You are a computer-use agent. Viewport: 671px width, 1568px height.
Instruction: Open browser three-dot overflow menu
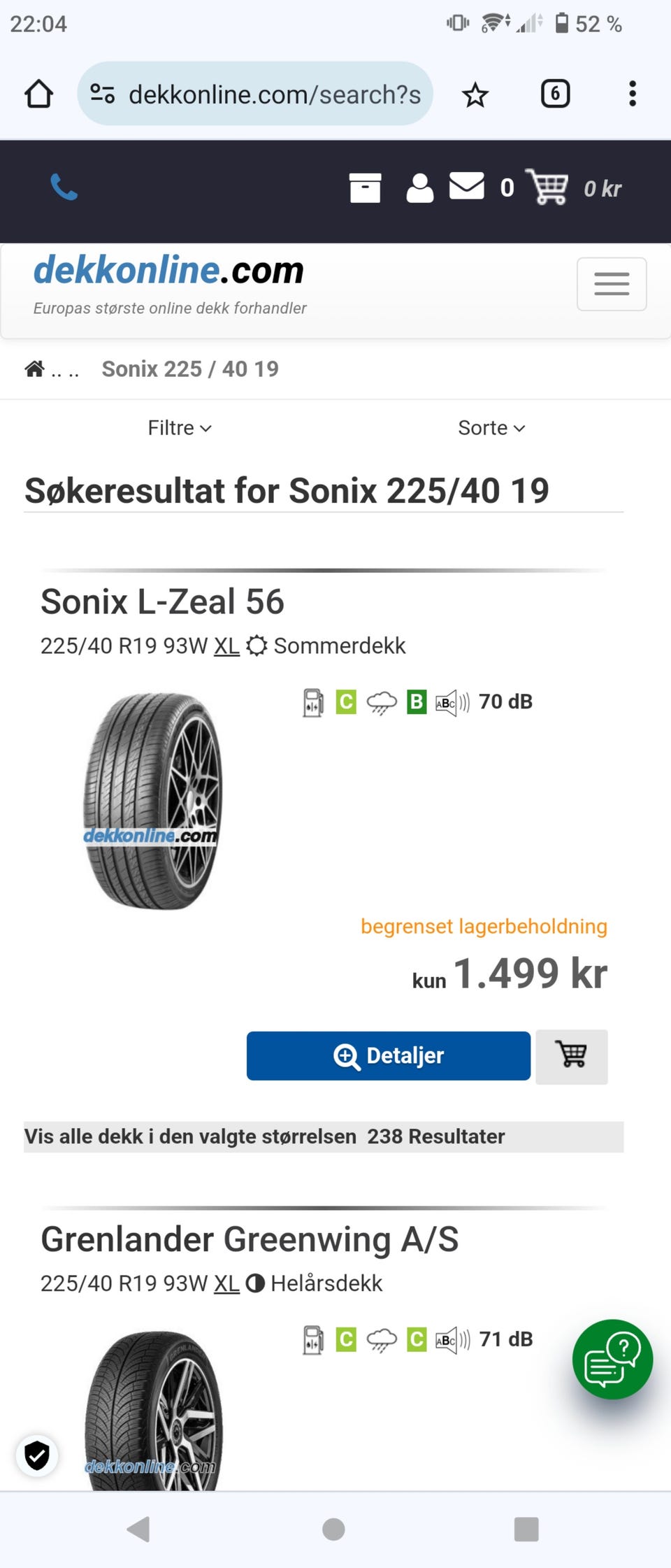pos(632,94)
